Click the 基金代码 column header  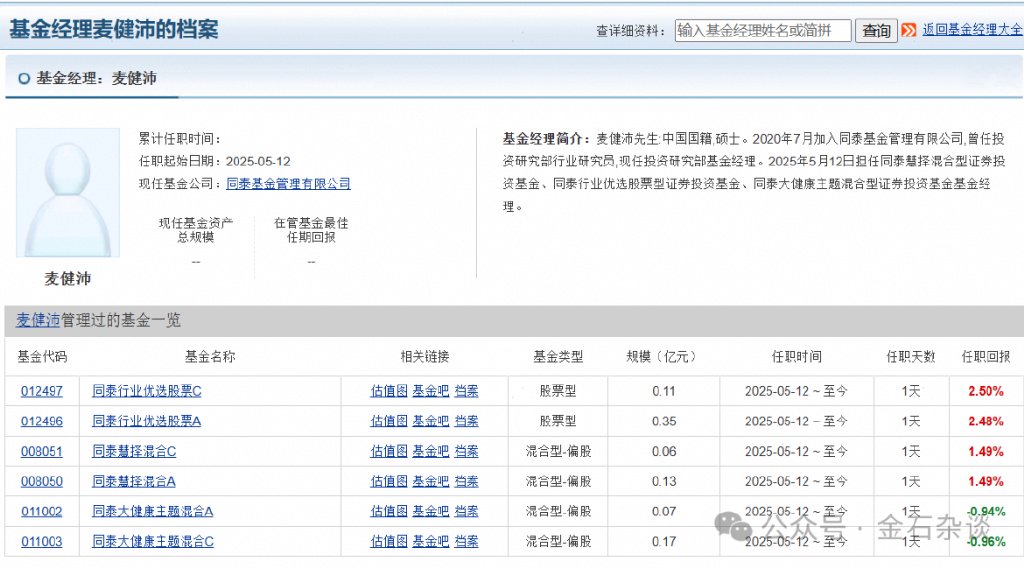(x=42, y=356)
